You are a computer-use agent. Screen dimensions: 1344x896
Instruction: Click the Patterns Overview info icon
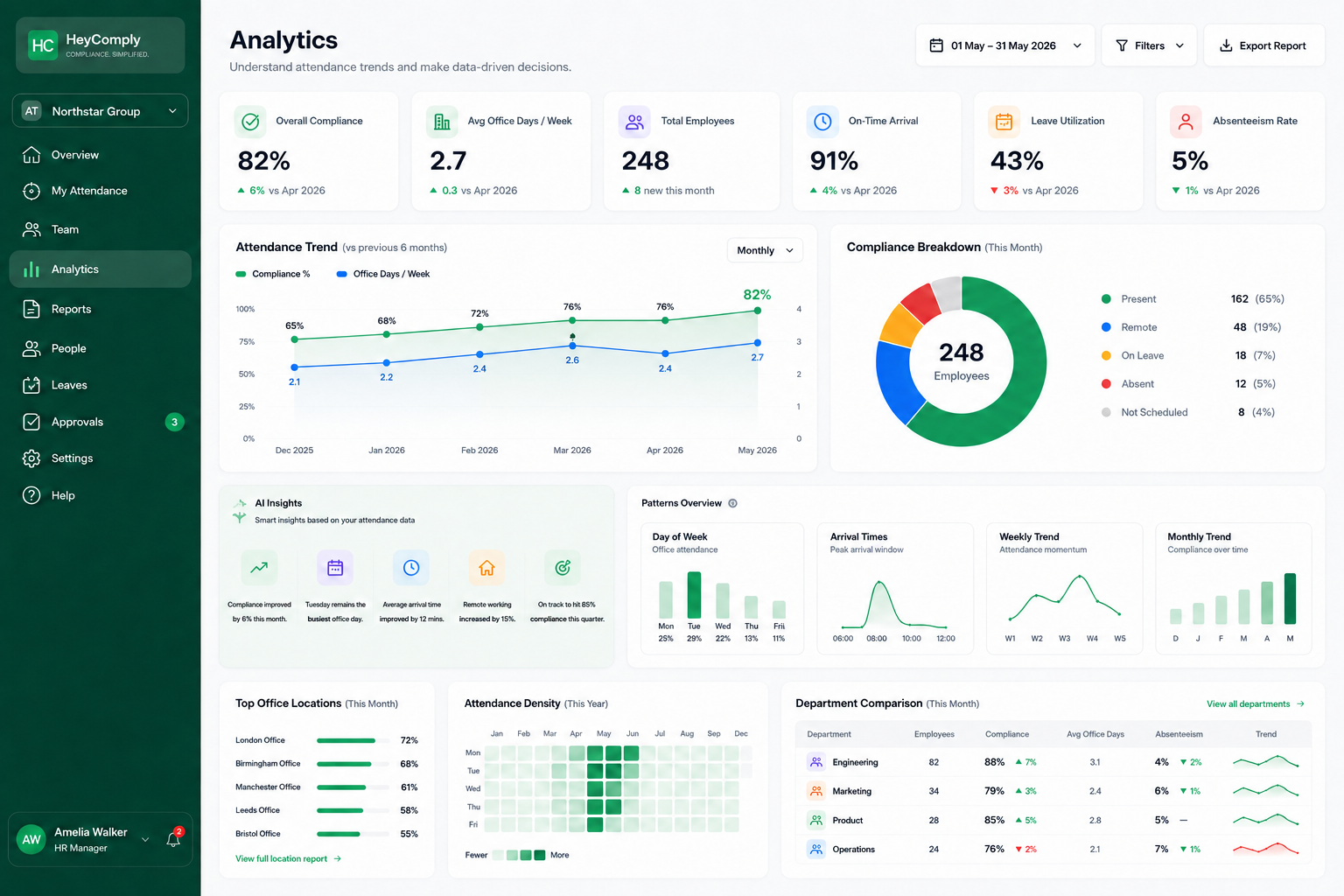(x=733, y=503)
